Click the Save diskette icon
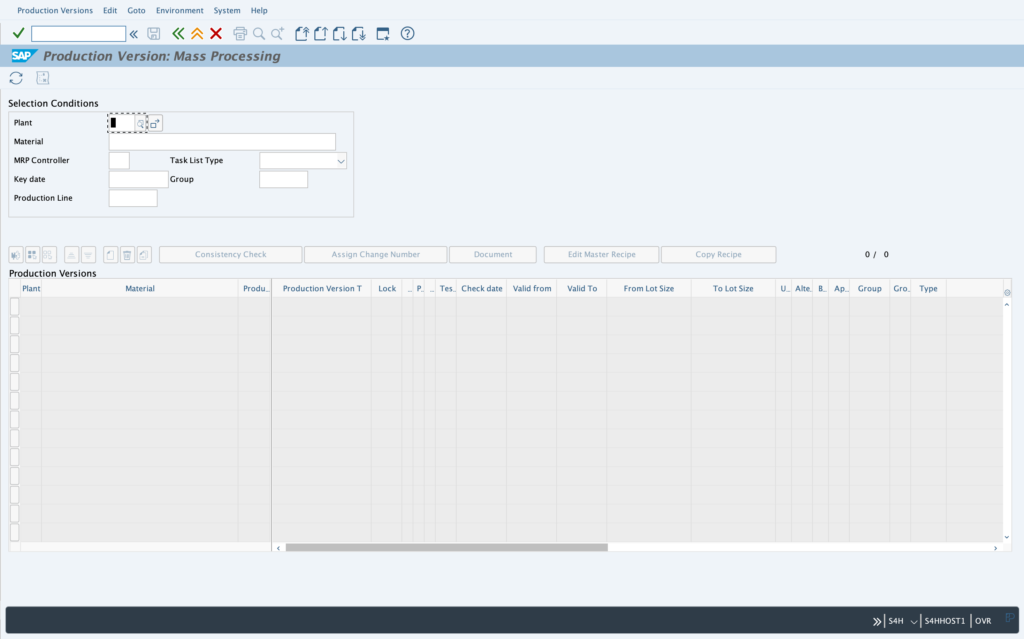Viewport: 1024px width, 639px height. click(x=153, y=34)
